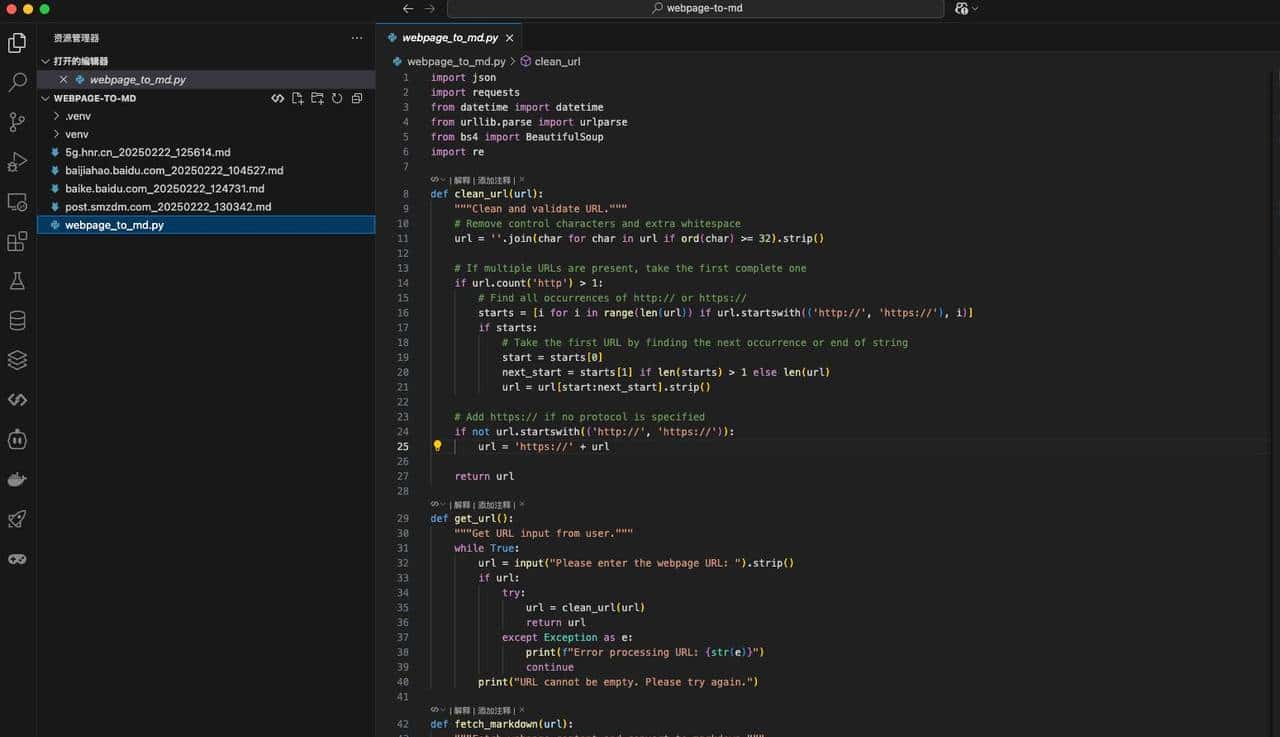
Task: Open the Docker extension panel
Action: (16, 478)
